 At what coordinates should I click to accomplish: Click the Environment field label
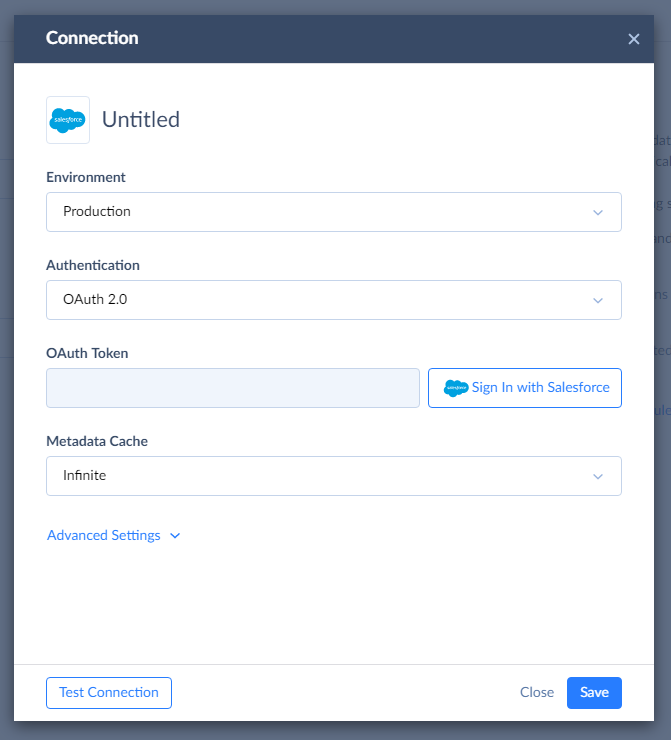(86, 177)
